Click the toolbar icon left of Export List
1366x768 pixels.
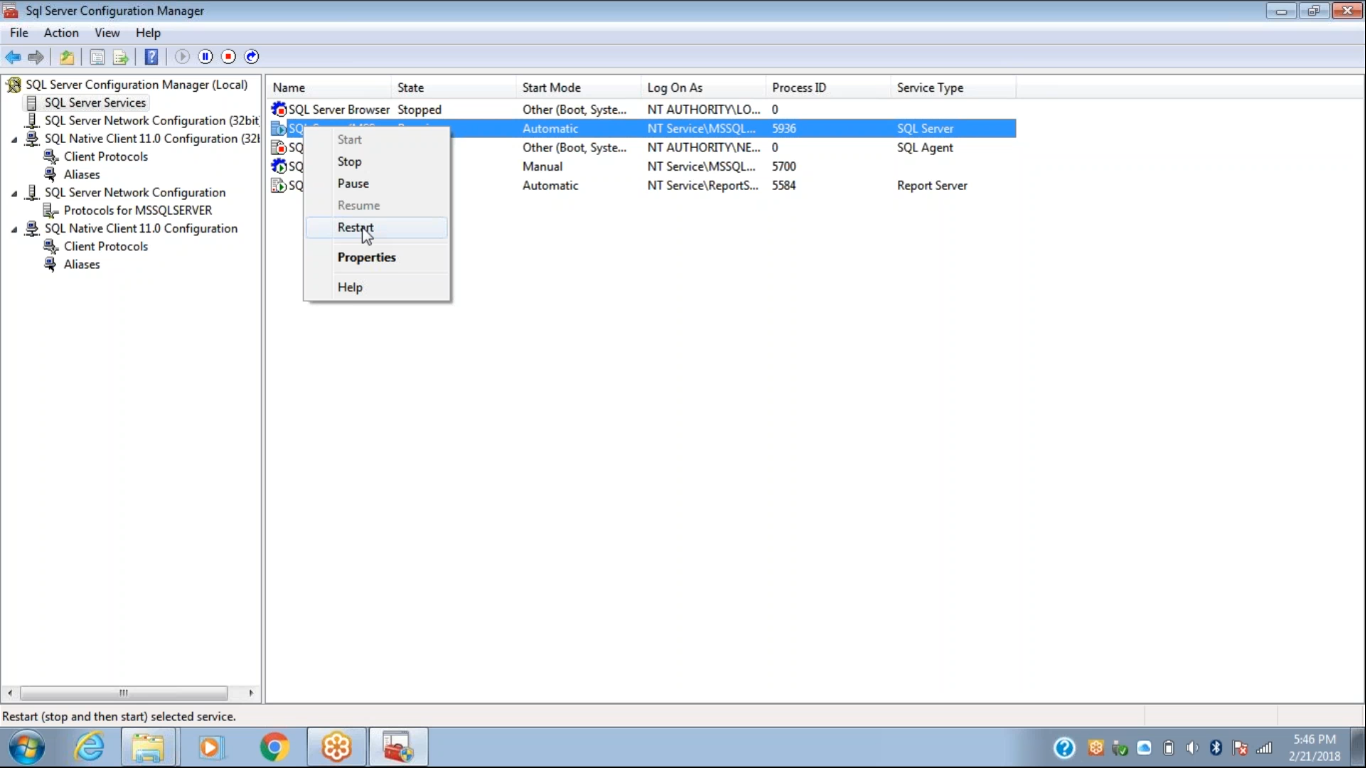click(97, 57)
